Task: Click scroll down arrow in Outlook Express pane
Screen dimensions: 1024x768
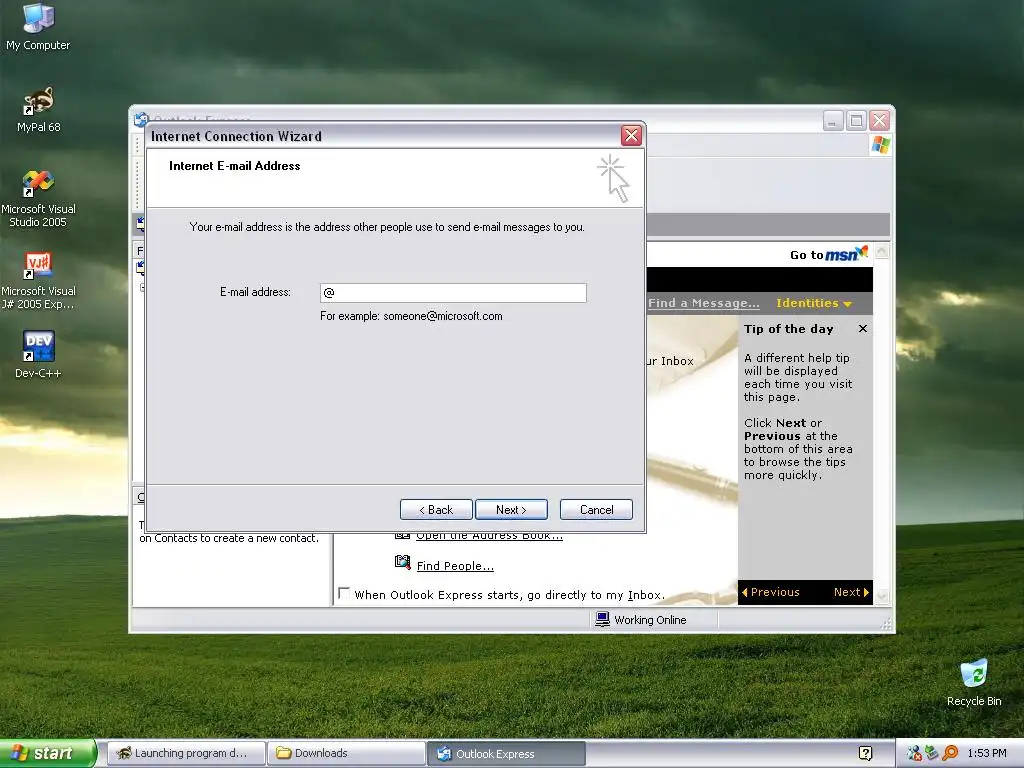Action: tap(882, 595)
